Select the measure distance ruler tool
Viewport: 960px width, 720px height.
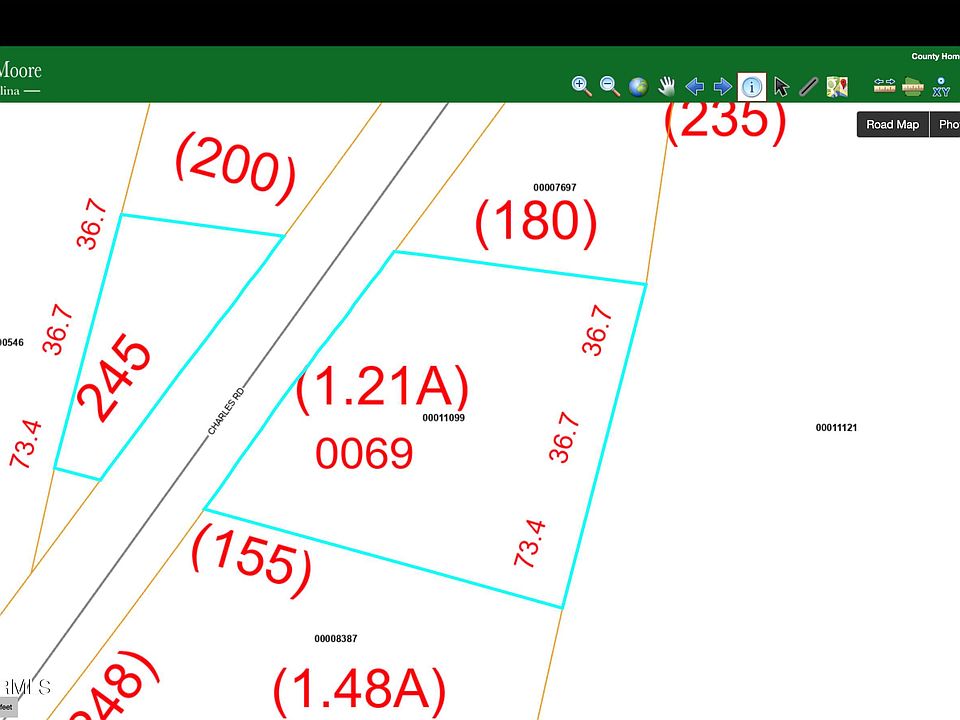pyautogui.click(x=884, y=86)
